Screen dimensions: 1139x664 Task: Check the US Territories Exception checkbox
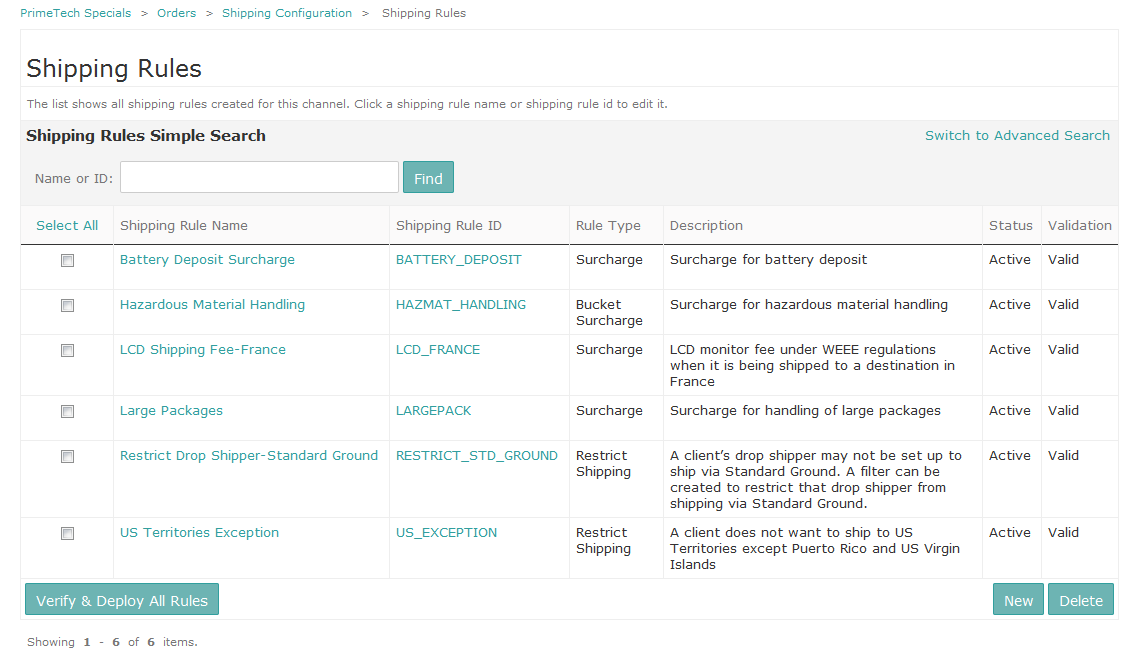[x=67, y=533]
